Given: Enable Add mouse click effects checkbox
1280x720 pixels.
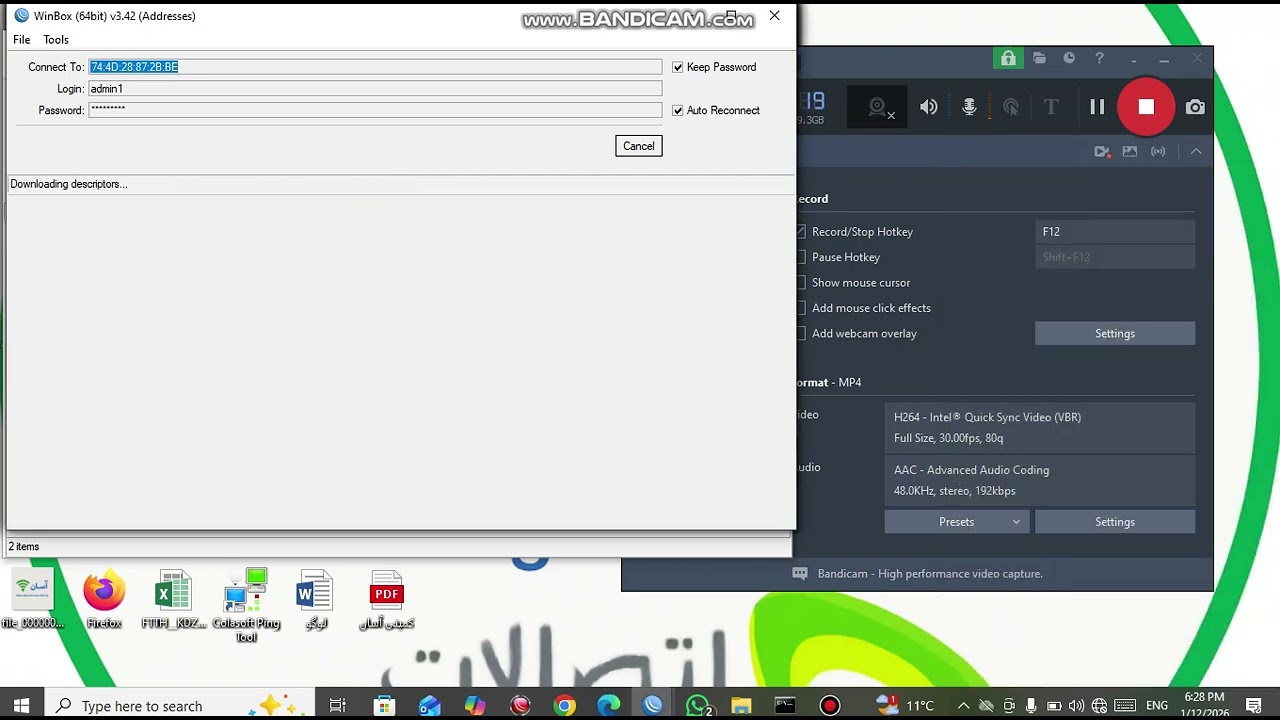Looking at the screenshot, I should pyautogui.click(x=800, y=308).
